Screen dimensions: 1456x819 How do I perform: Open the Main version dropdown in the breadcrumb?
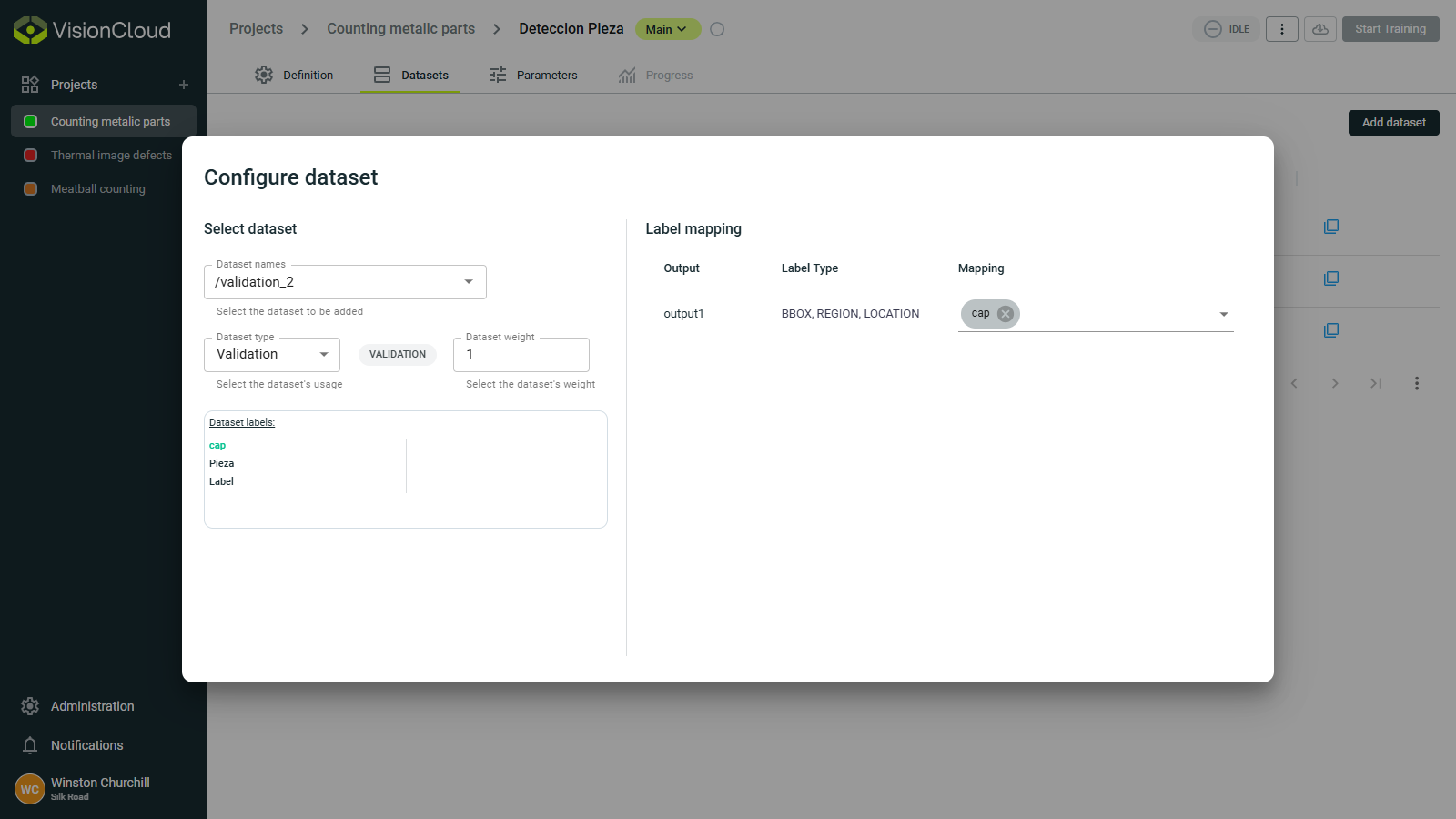coord(667,29)
